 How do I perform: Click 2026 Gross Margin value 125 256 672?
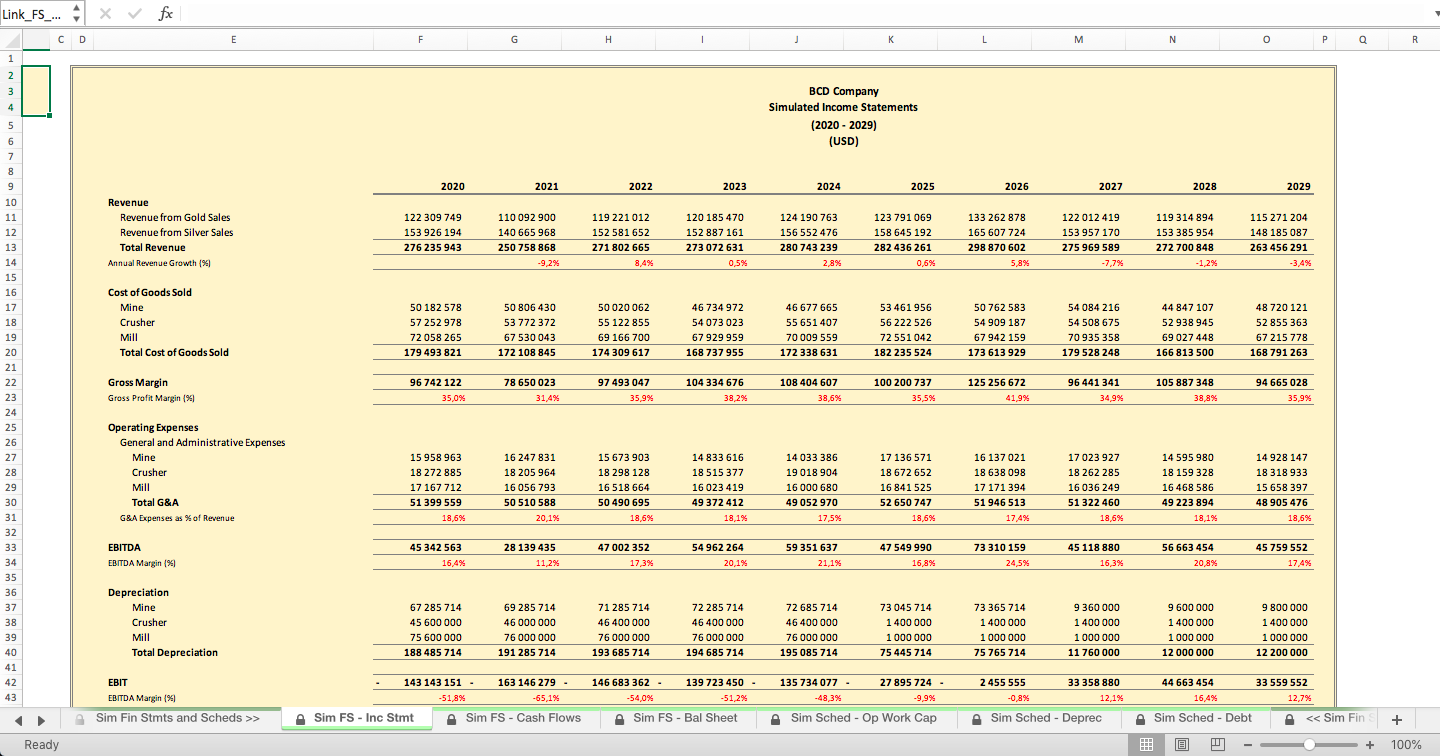pyautogui.click(x=996, y=382)
